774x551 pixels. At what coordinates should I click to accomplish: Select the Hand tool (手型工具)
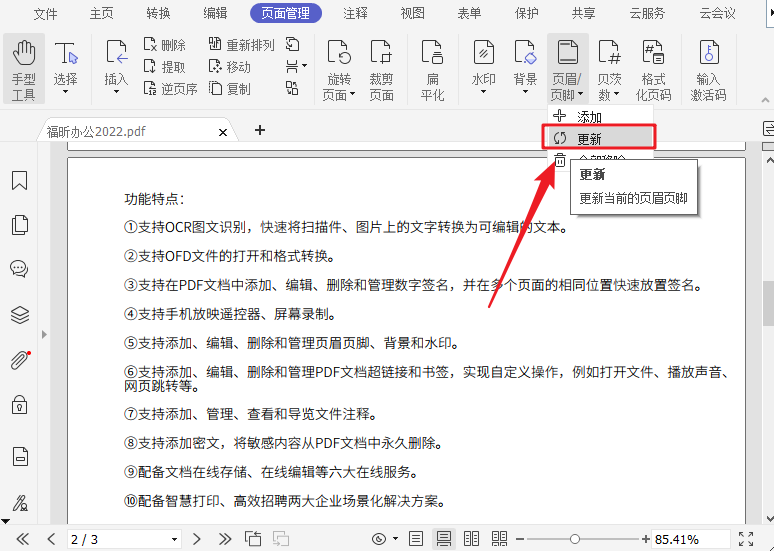24,69
